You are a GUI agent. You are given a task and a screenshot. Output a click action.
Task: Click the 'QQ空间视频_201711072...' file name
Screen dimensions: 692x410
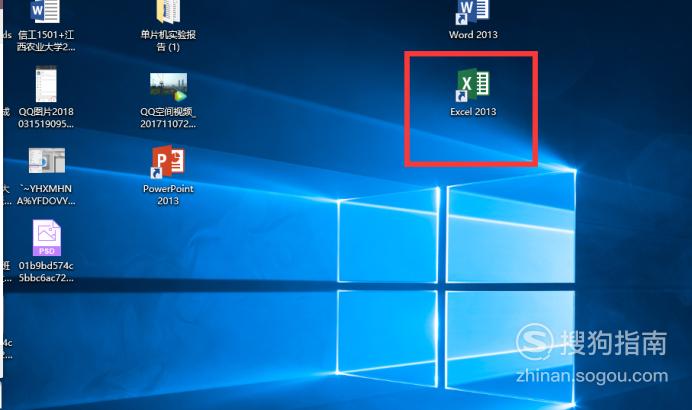(168, 118)
